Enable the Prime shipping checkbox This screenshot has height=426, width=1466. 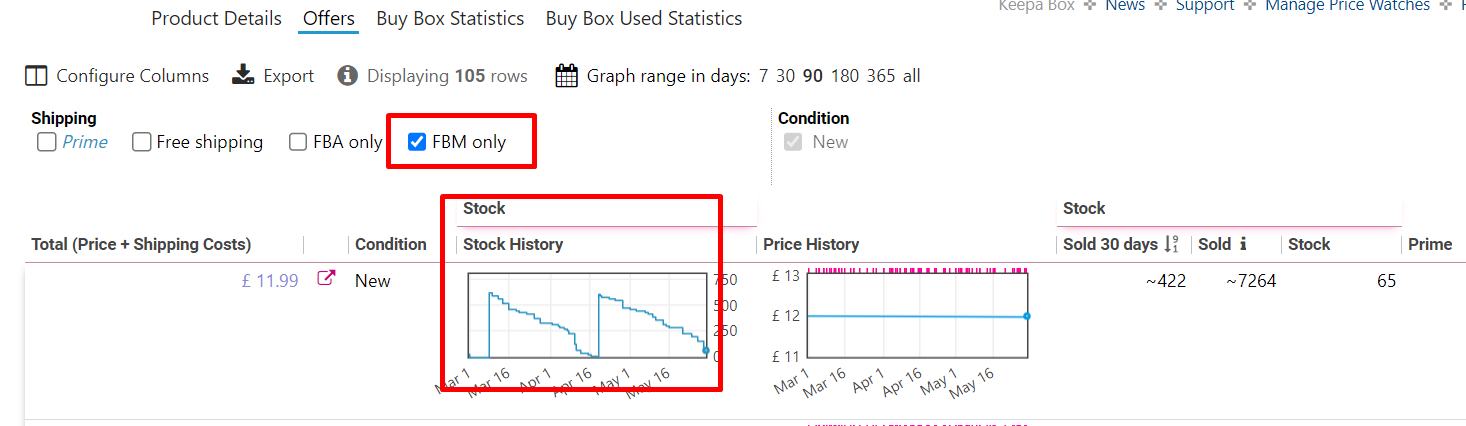[x=46, y=142]
